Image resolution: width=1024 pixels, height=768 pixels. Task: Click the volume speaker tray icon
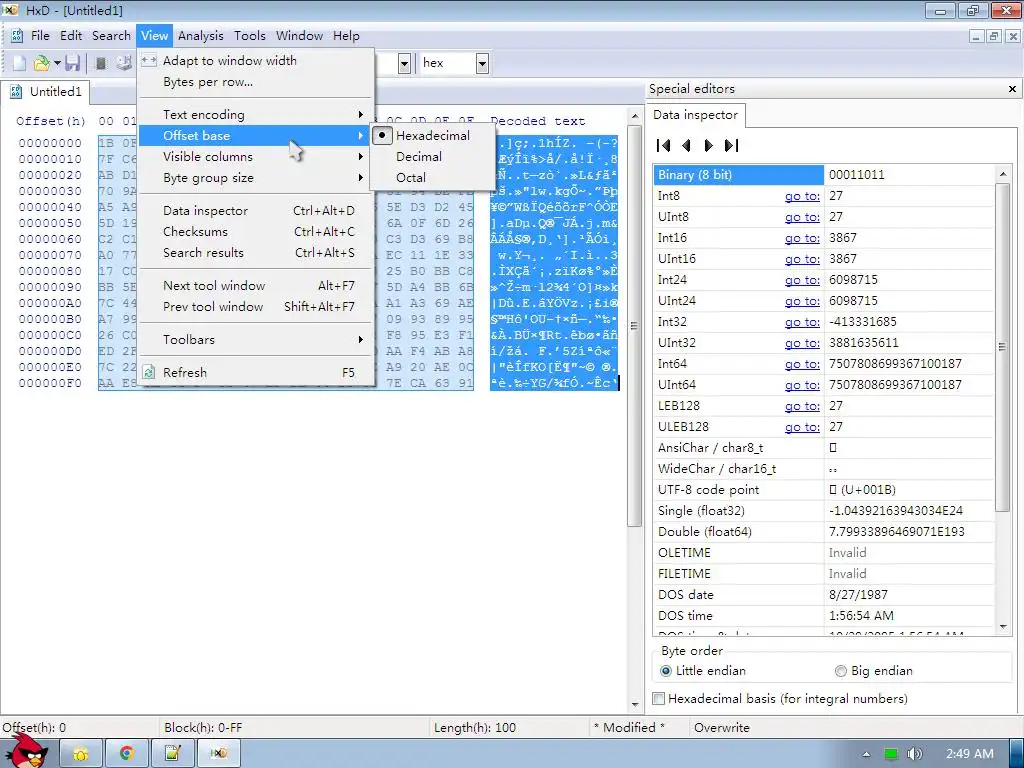915,754
